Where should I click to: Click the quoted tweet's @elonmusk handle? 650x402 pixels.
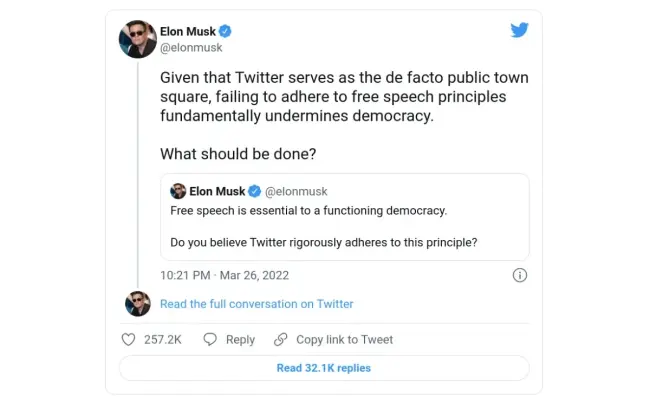tap(297, 191)
